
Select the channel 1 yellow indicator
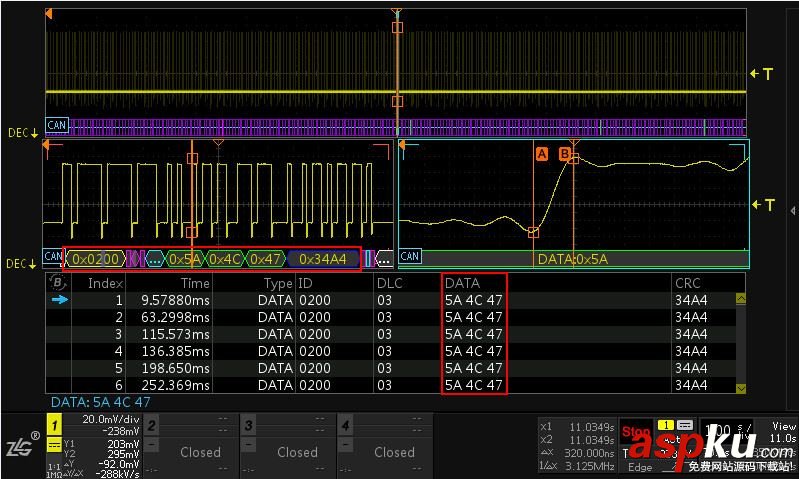(55, 424)
